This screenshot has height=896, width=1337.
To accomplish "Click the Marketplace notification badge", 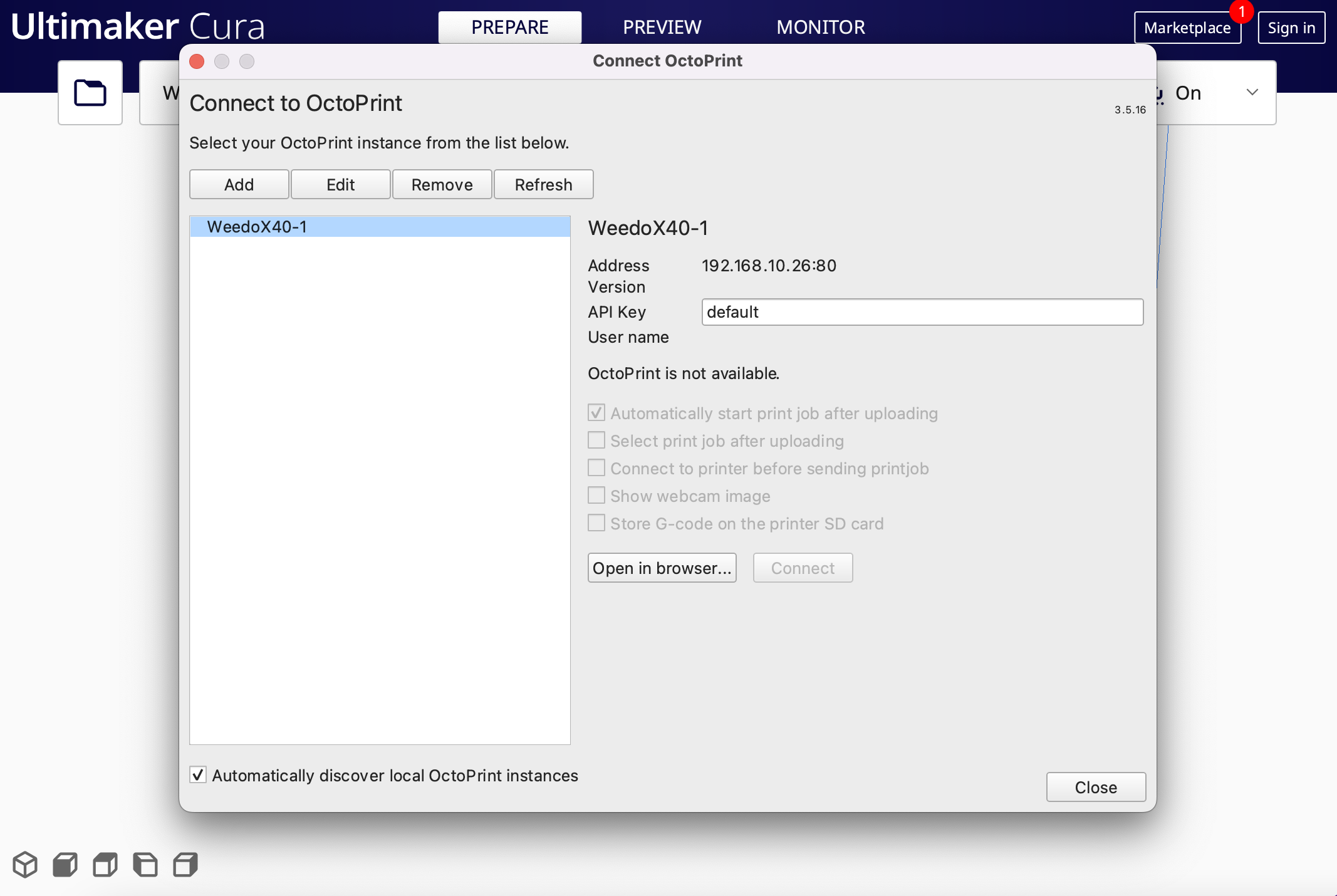I will click(1241, 11).
